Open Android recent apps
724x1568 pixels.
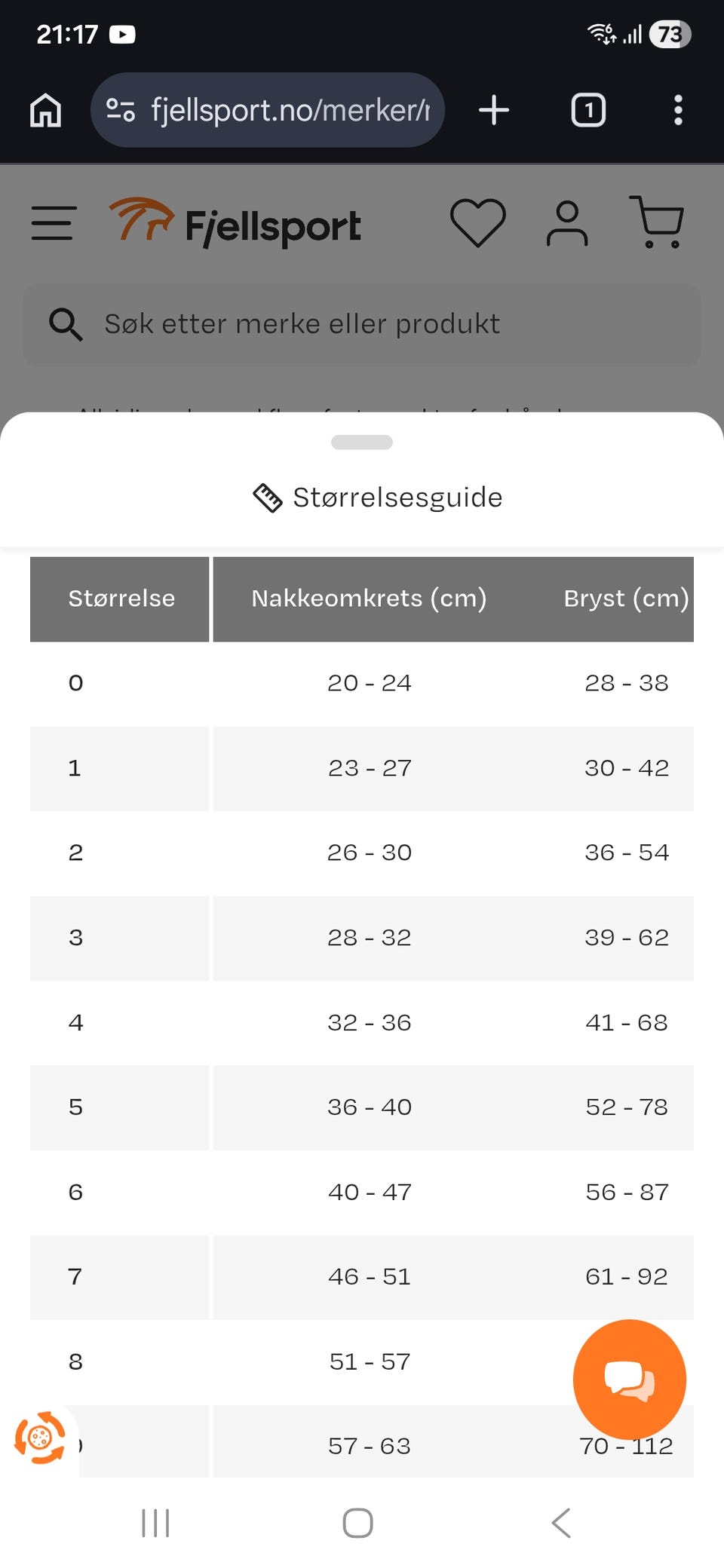point(155,1523)
